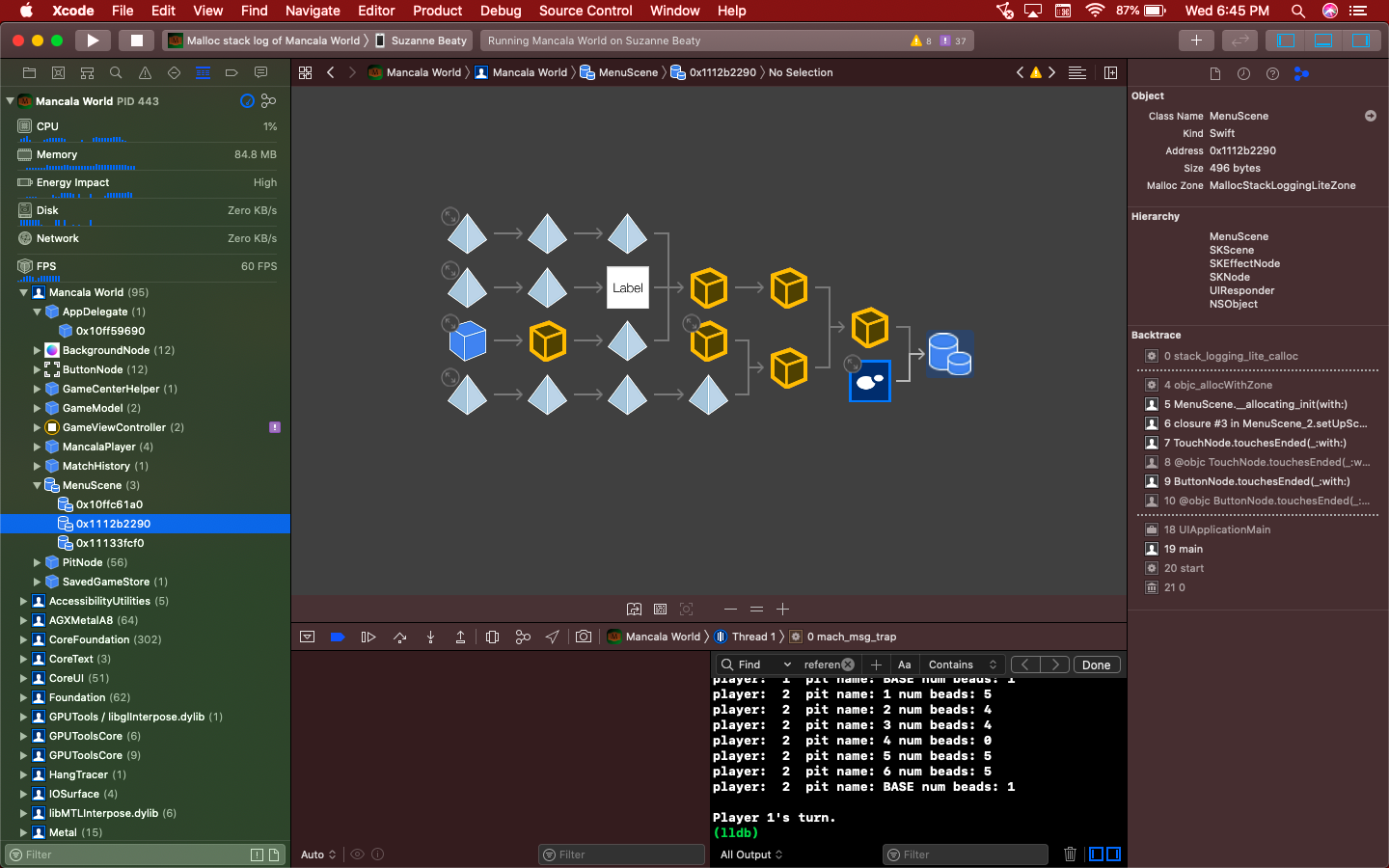Open the test navigator diamond icon

point(174,72)
